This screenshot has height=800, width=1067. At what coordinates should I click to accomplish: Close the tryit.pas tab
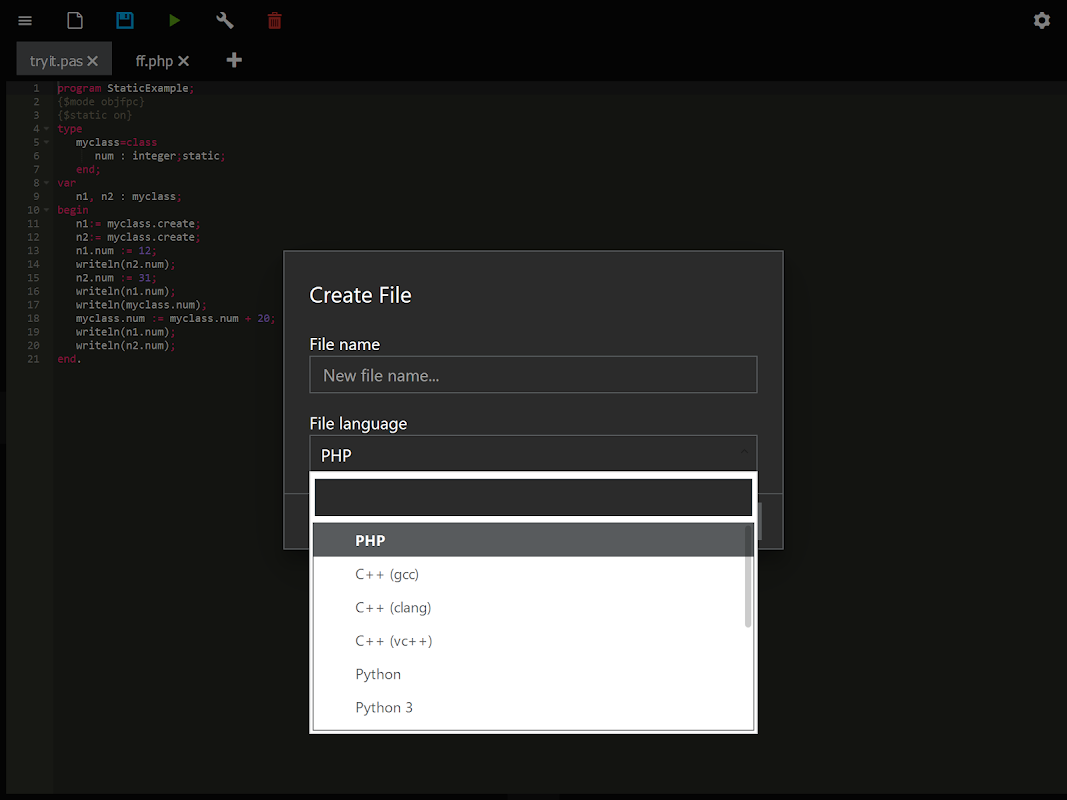(x=93, y=61)
